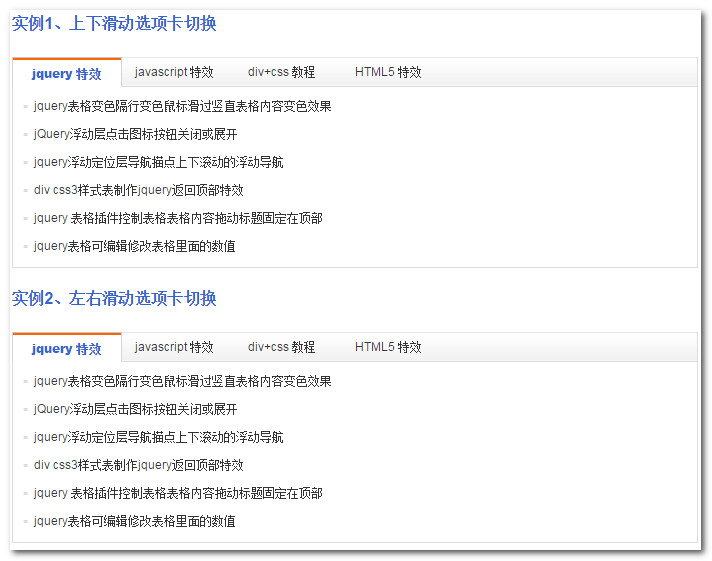Screen dimensions: 712x561
Task: Switch to HTML5 特效 tab in 实例2
Action: pyautogui.click(x=388, y=347)
